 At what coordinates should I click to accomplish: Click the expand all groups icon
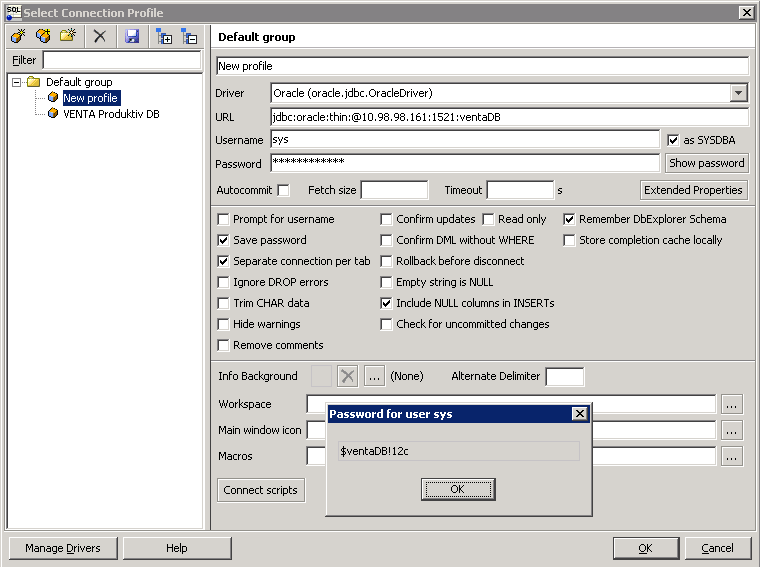[x=164, y=37]
